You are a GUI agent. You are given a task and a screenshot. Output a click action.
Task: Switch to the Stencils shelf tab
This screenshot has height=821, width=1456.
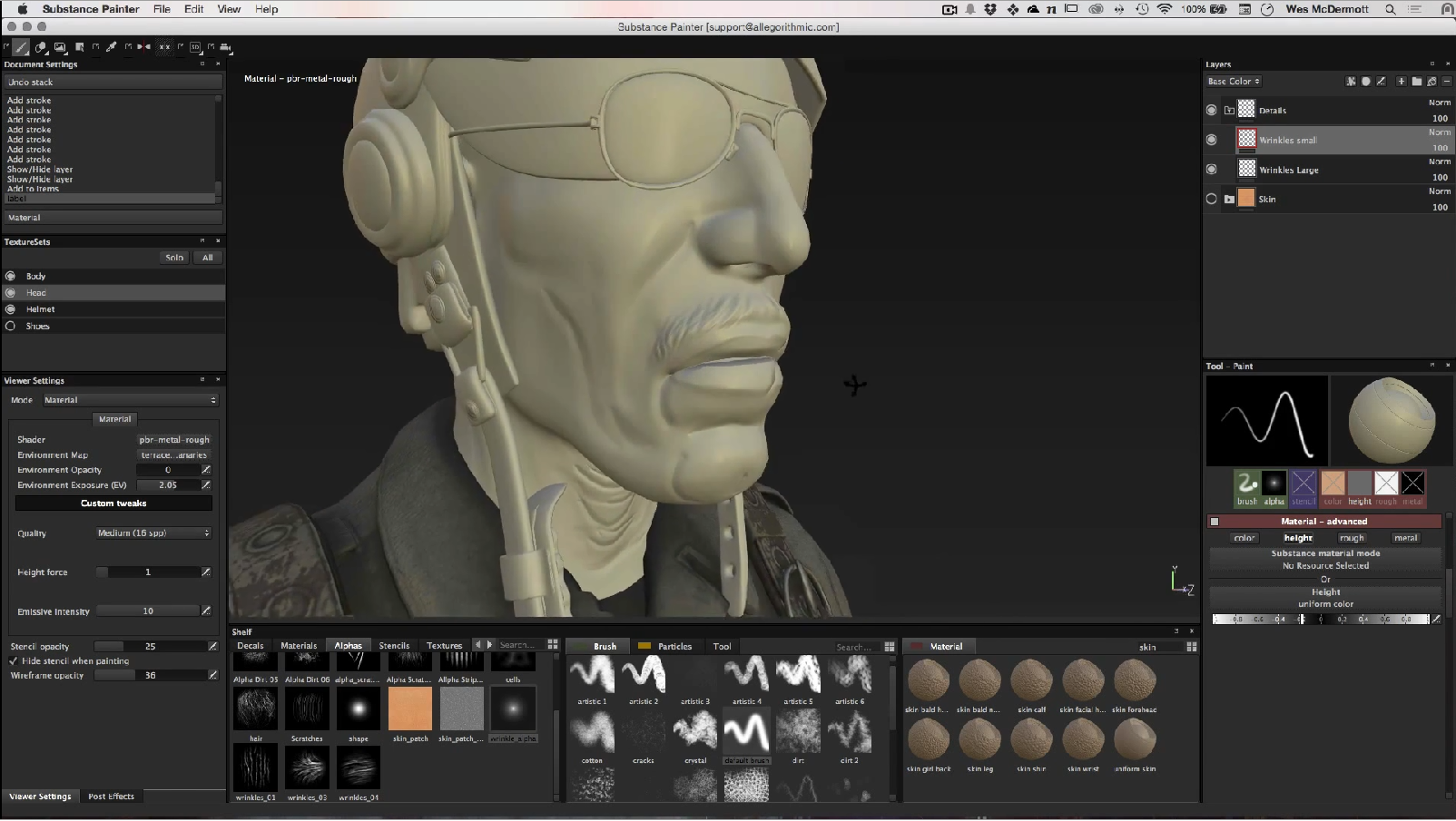[394, 646]
